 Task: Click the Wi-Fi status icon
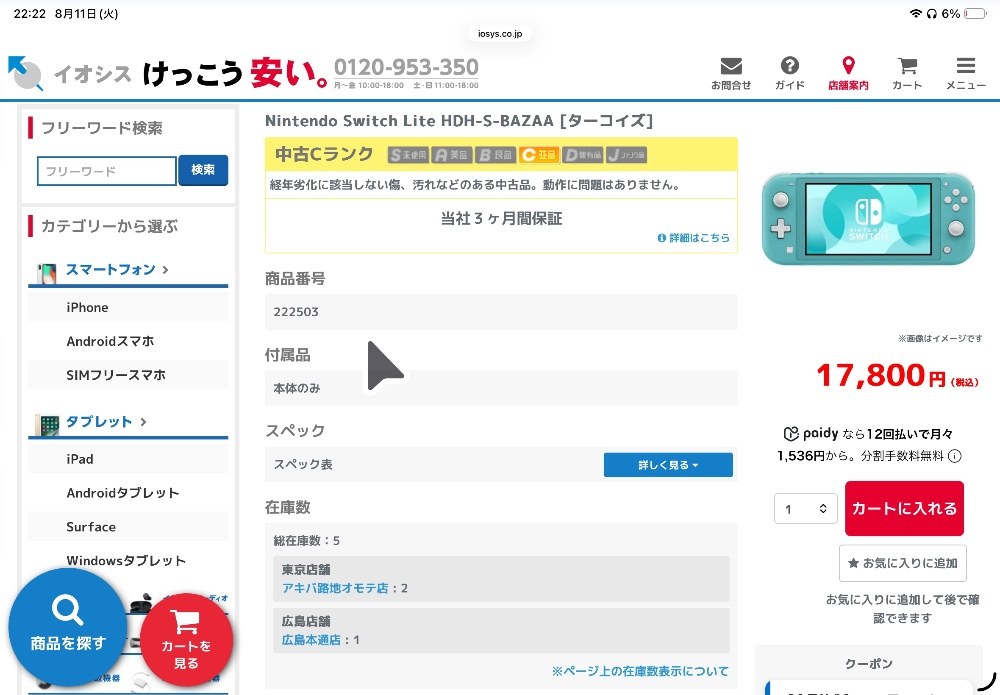(x=916, y=13)
